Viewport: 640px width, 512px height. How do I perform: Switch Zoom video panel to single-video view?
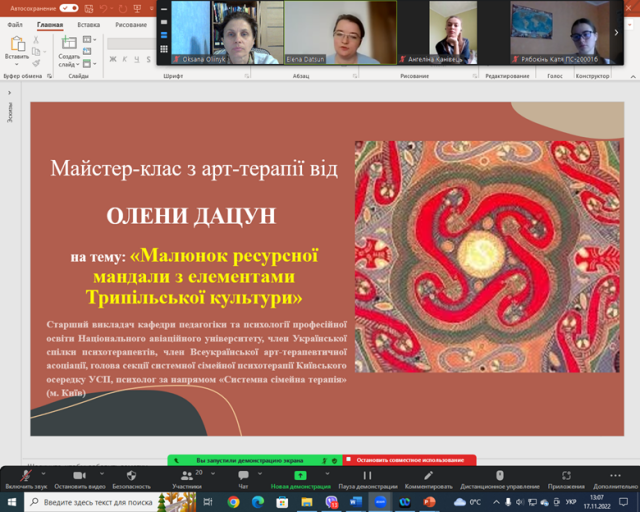[164, 22]
